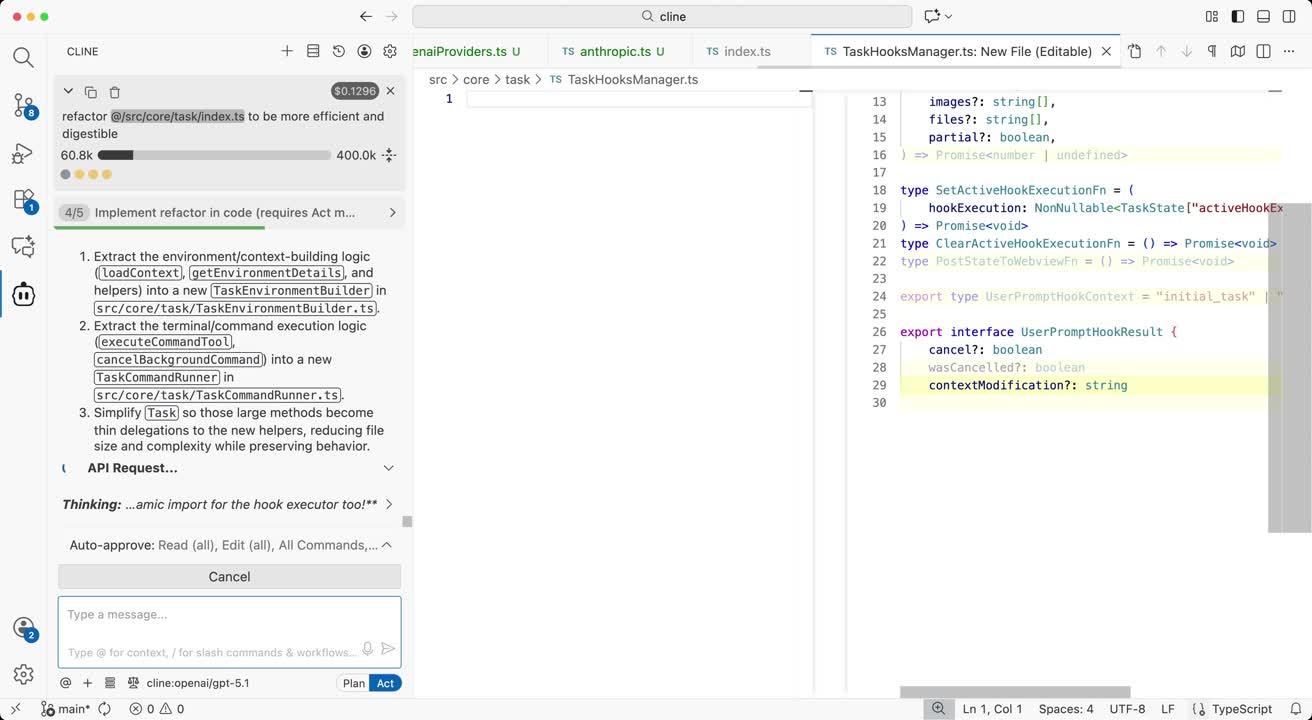Open Cline MCP servers icon in header
This screenshot has height=720, width=1312.
pyautogui.click(x=313, y=51)
